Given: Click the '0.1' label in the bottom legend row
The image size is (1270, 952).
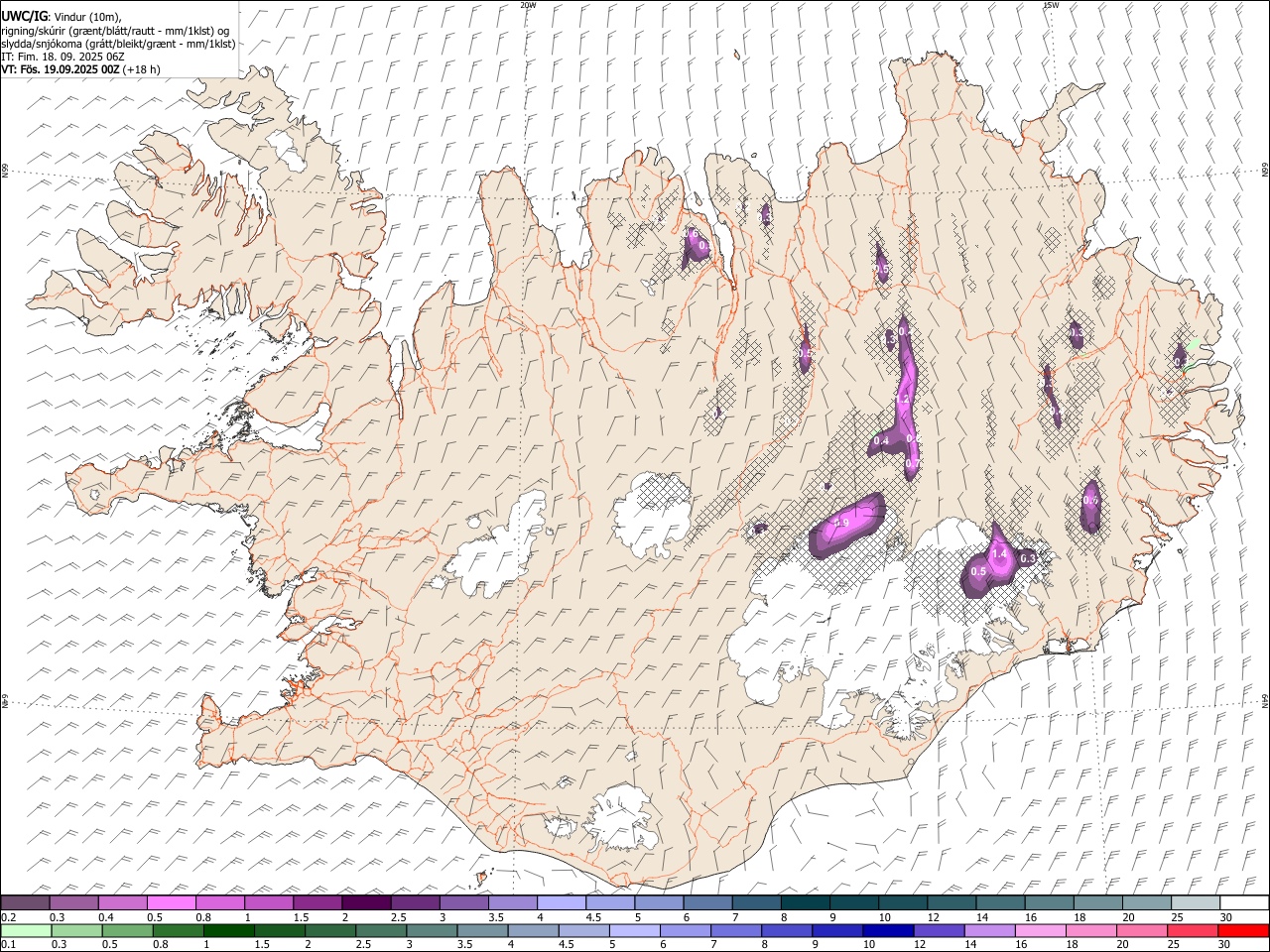Looking at the screenshot, I should 7,945.
